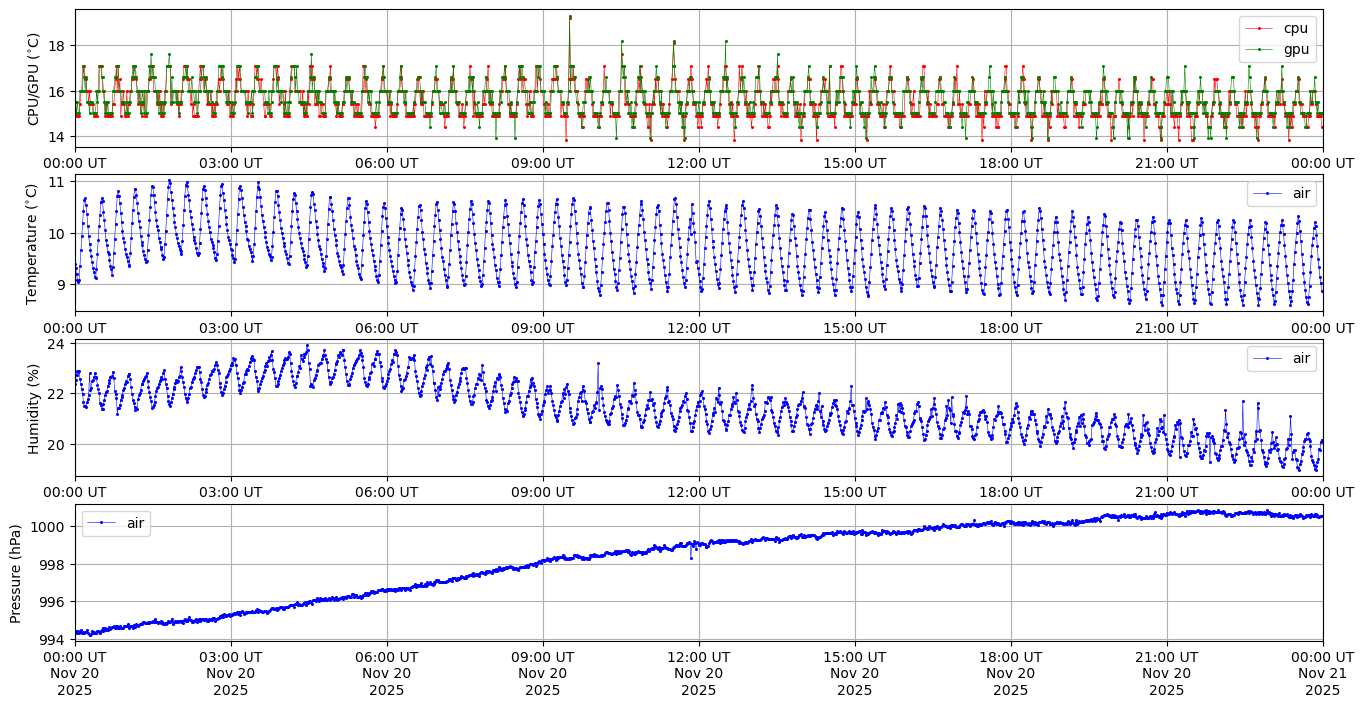
Task: Click the humidity outlier spike after 10:00 UT
Action: click(x=598, y=363)
